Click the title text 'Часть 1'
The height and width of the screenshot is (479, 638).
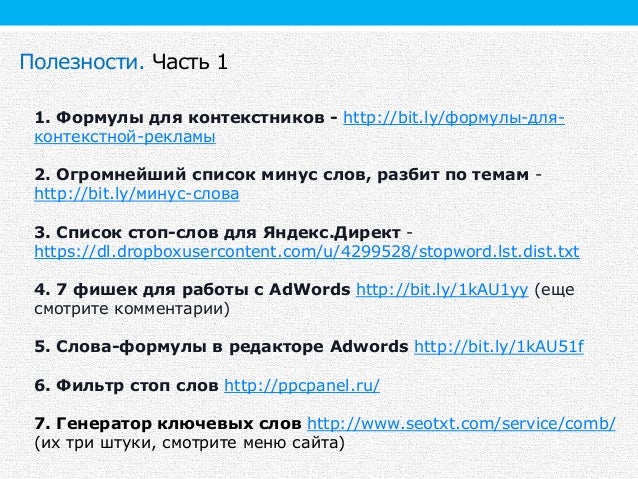190,62
